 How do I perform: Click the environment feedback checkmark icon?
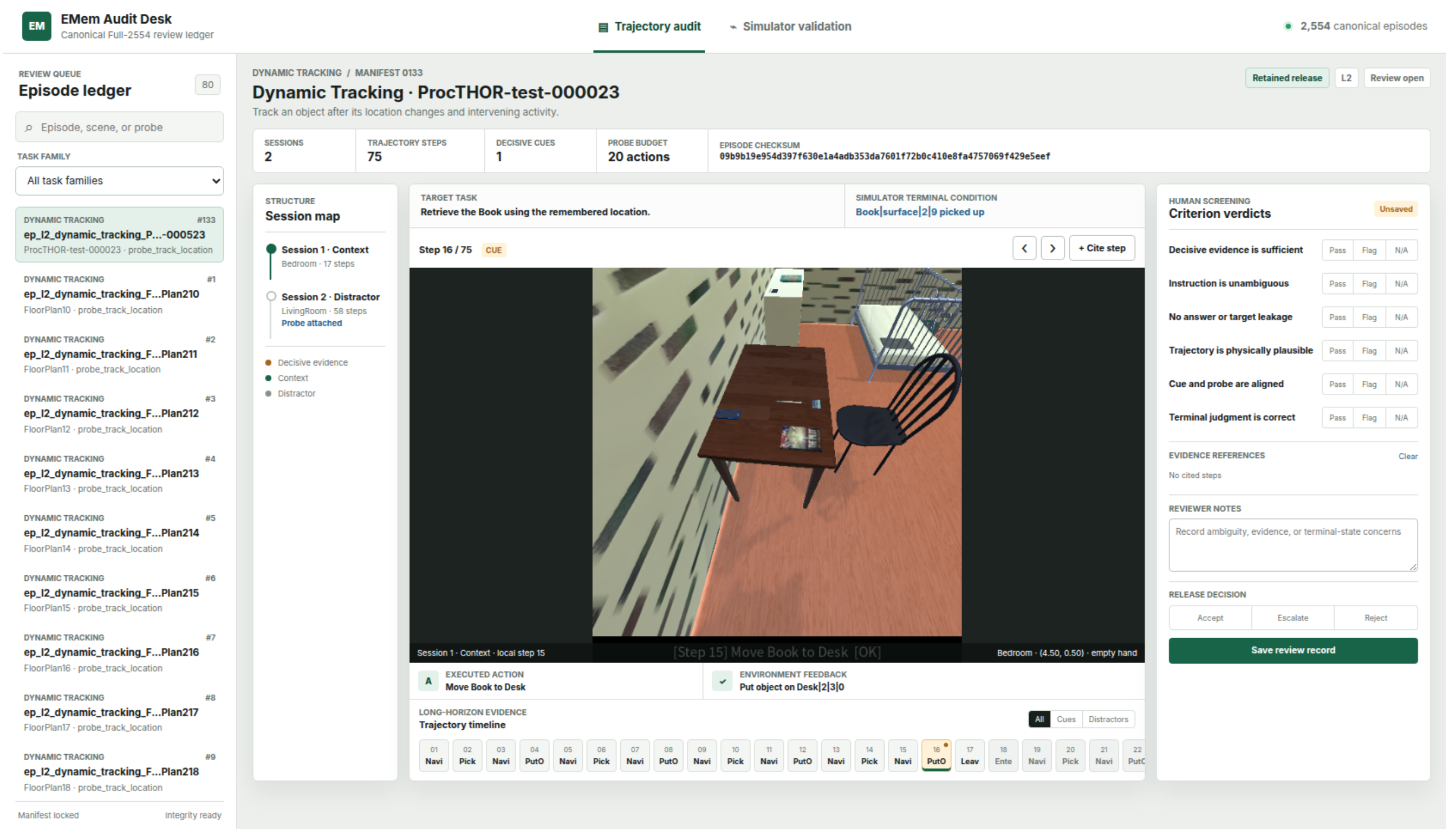(722, 681)
